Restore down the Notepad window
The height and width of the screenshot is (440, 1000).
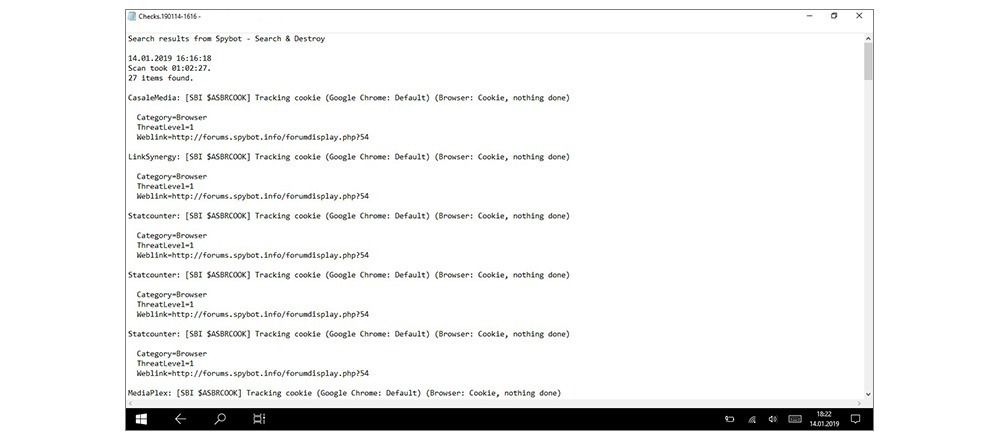[834, 16]
